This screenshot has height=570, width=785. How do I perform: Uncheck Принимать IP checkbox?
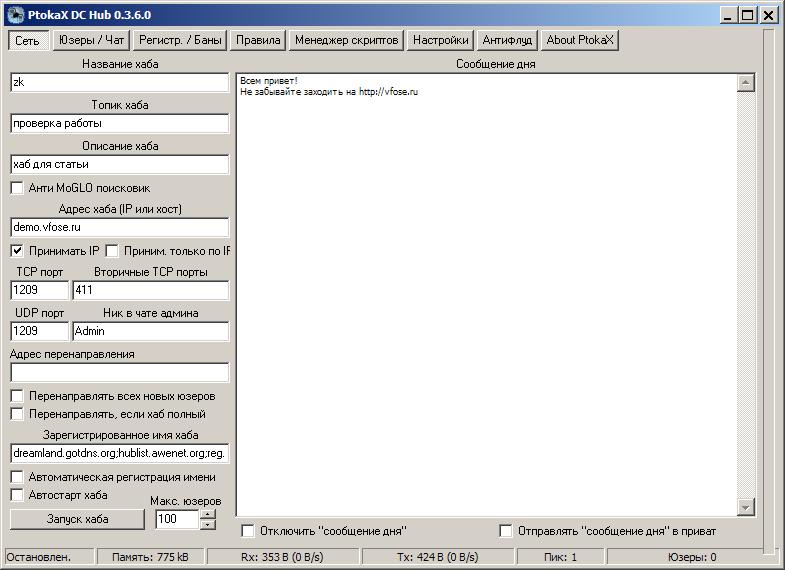[17, 250]
